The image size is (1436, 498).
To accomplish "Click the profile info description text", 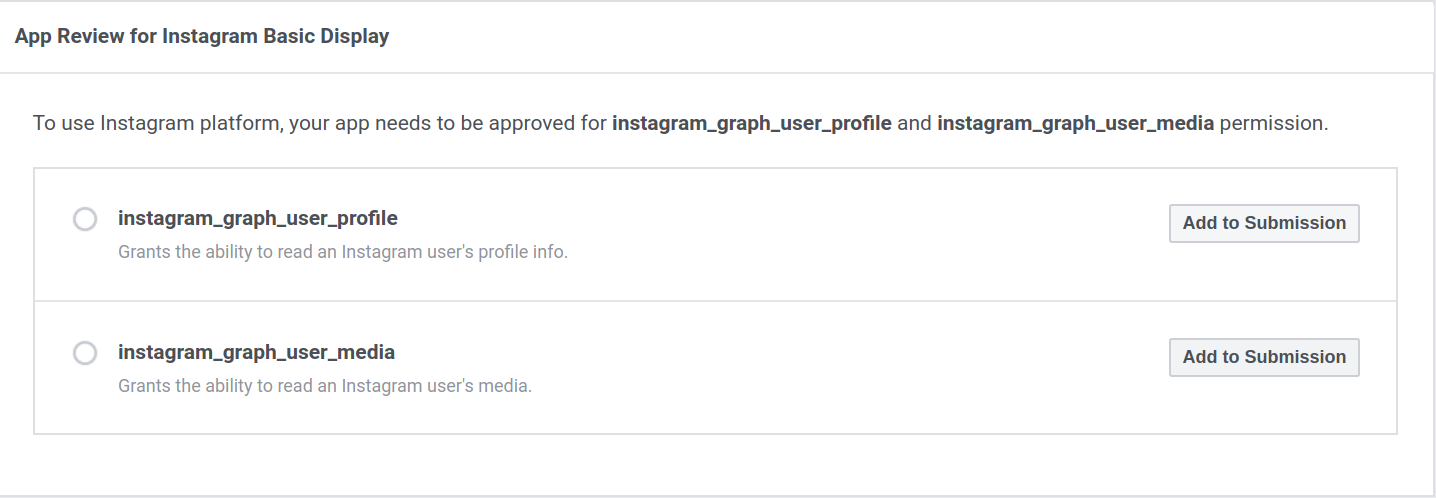I will coord(343,252).
